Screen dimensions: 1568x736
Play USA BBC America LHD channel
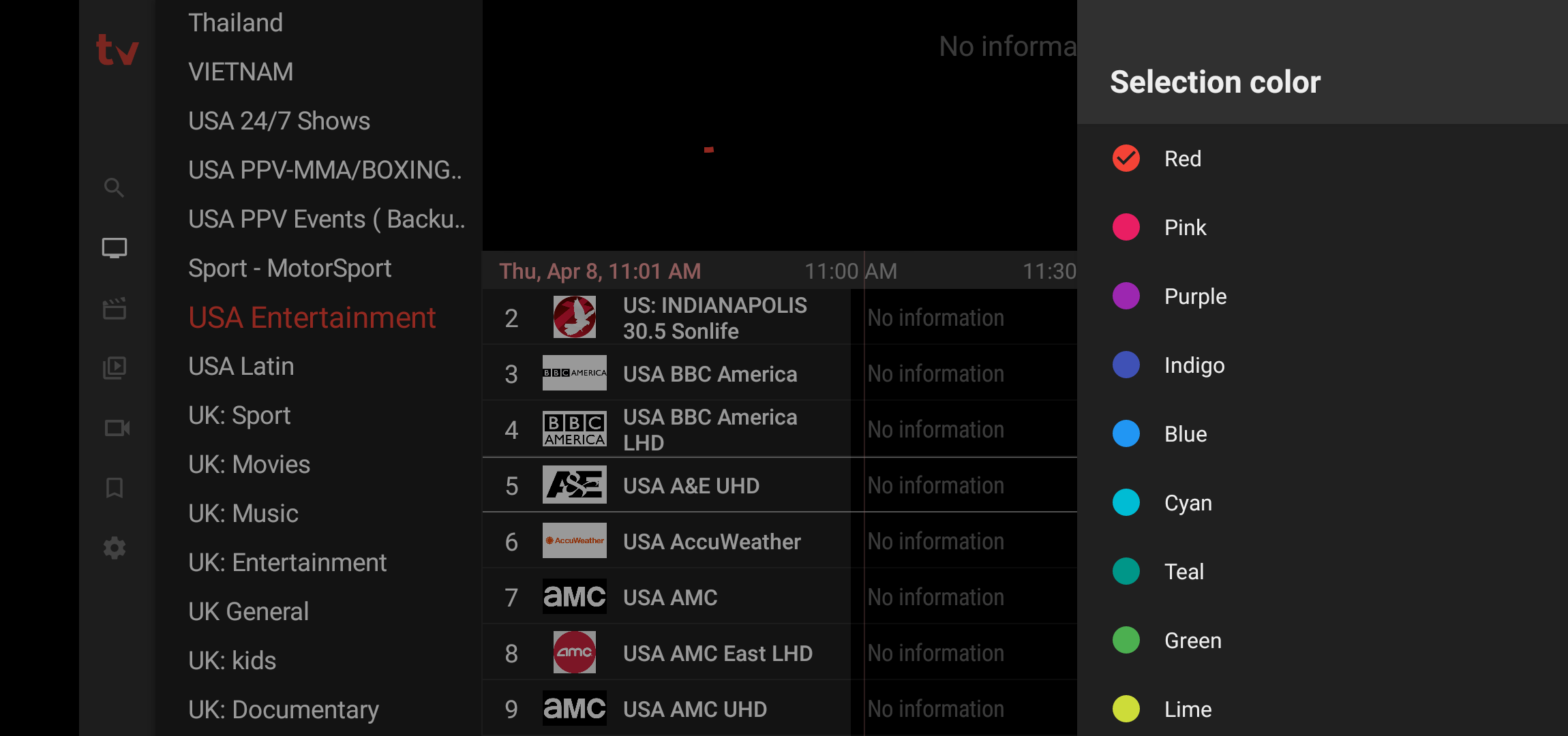pos(667,429)
